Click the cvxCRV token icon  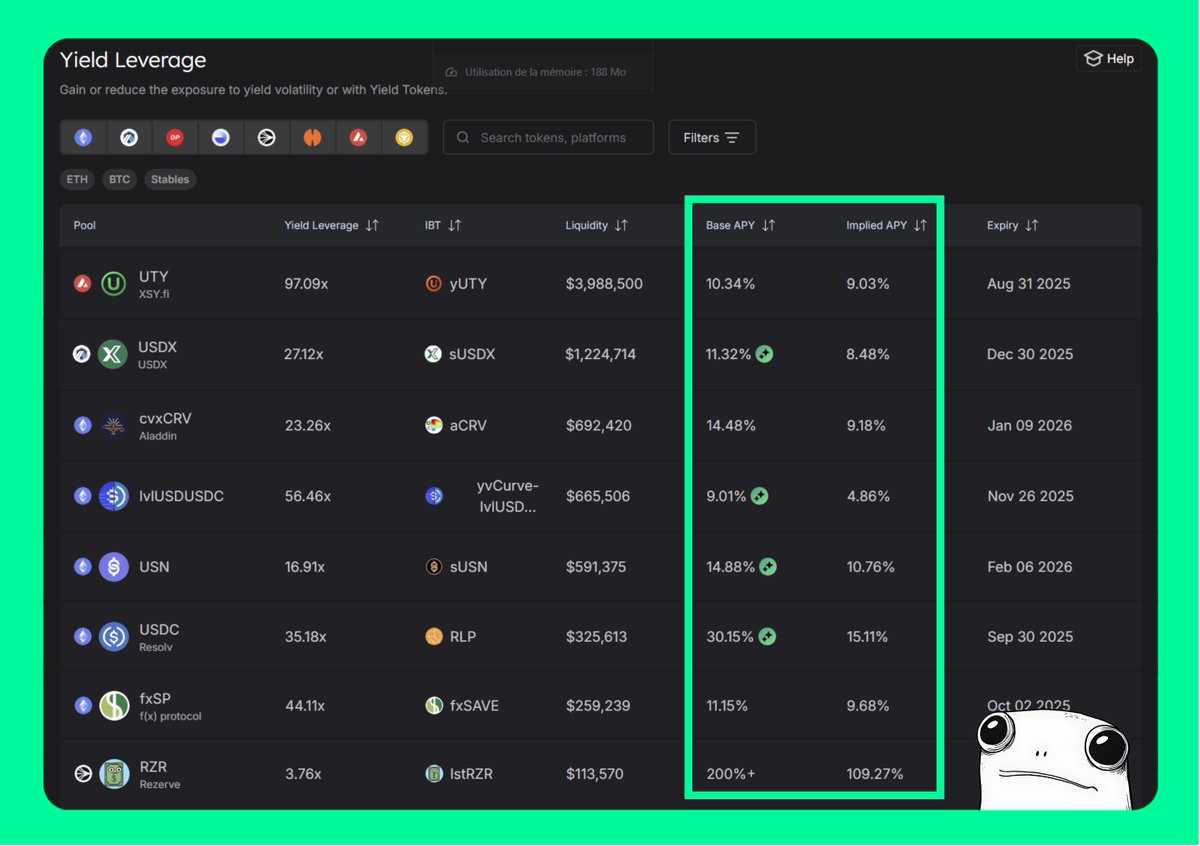[113, 425]
